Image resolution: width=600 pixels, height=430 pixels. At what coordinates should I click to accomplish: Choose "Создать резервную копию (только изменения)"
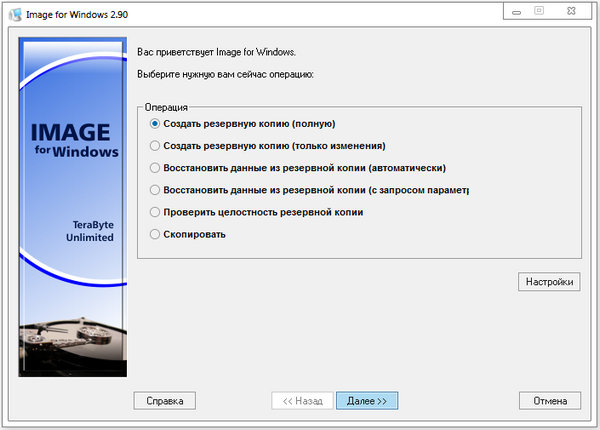coord(154,146)
